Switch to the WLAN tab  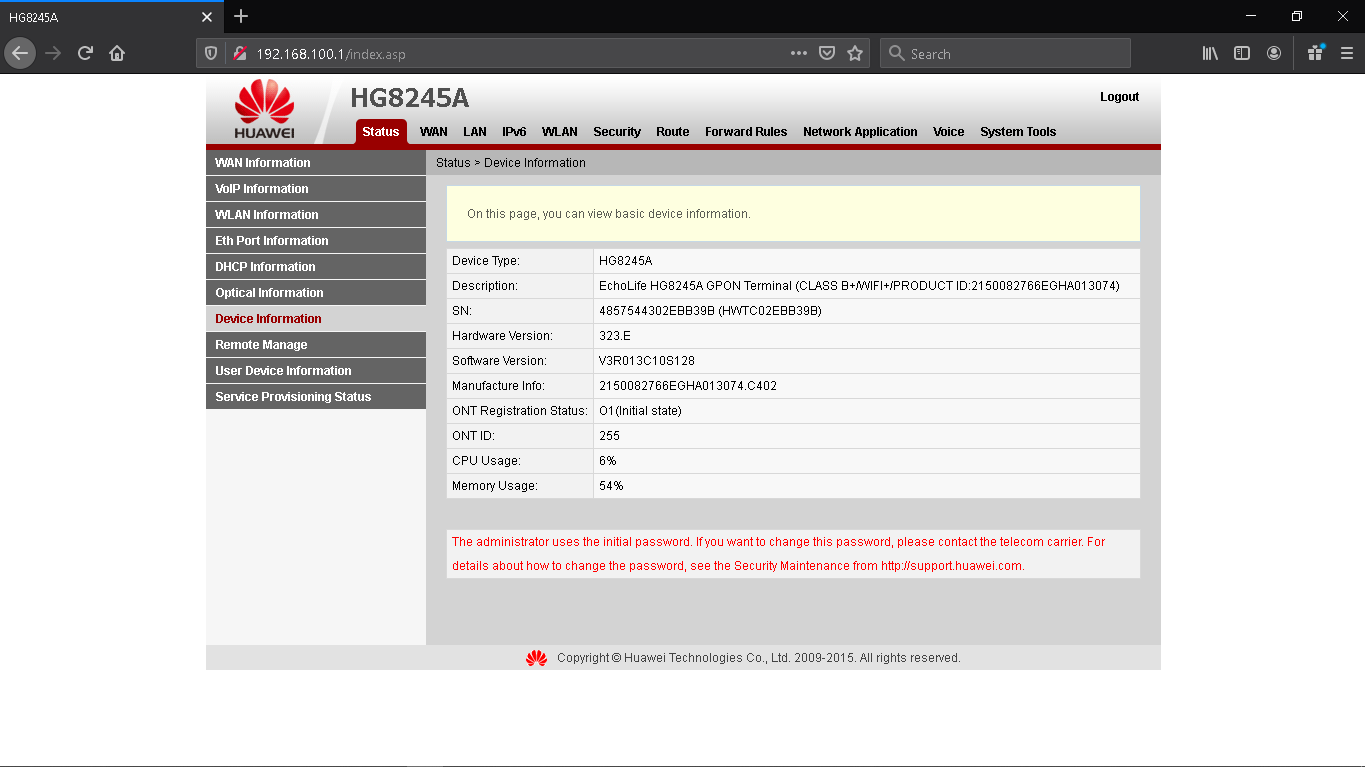pos(559,131)
